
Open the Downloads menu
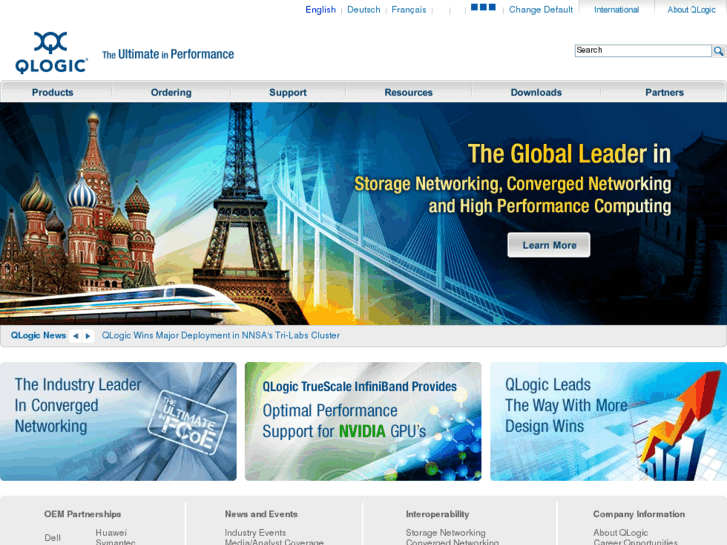click(x=536, y=92)
